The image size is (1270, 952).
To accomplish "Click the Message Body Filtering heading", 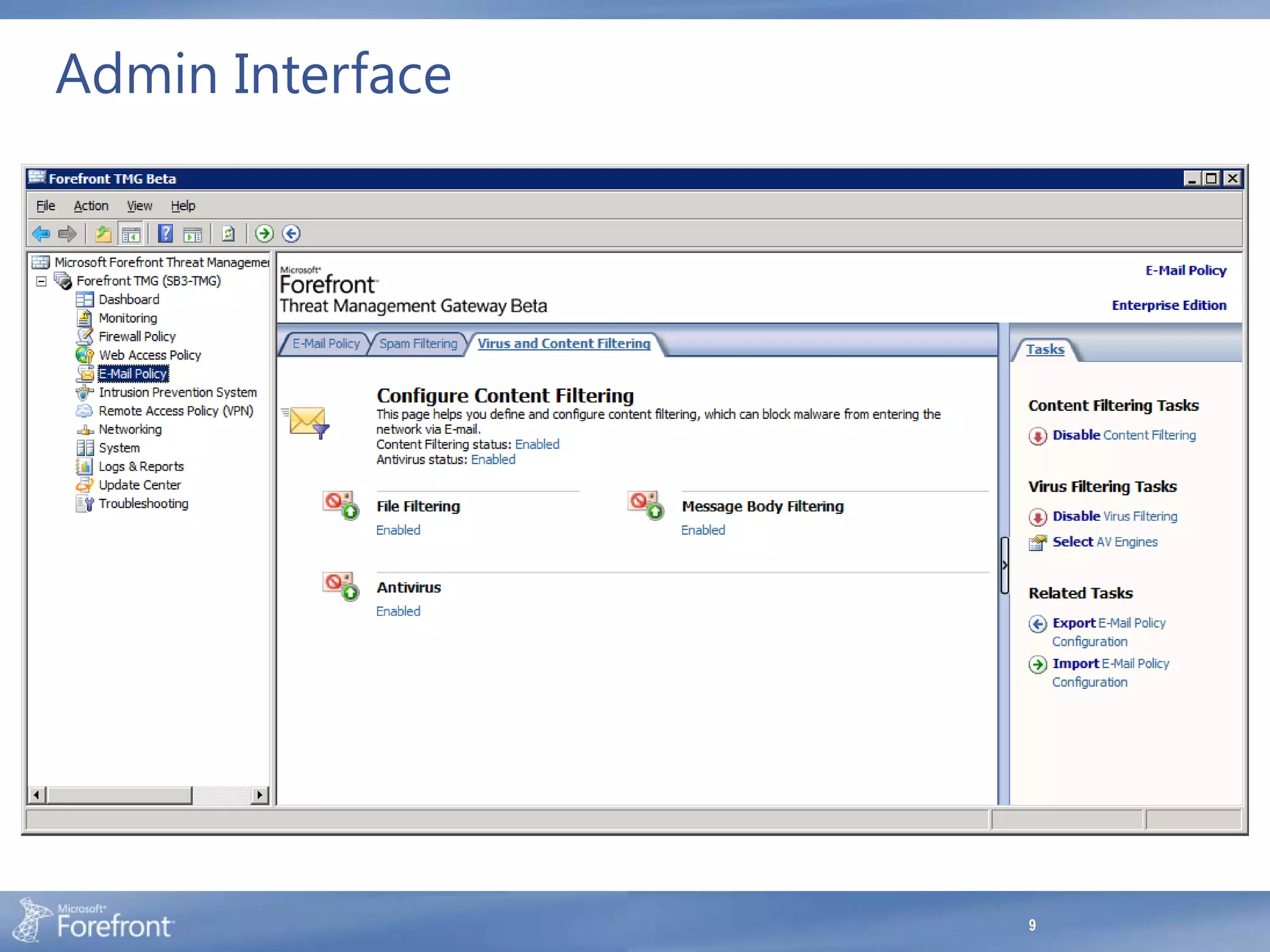I will [763, 506].
